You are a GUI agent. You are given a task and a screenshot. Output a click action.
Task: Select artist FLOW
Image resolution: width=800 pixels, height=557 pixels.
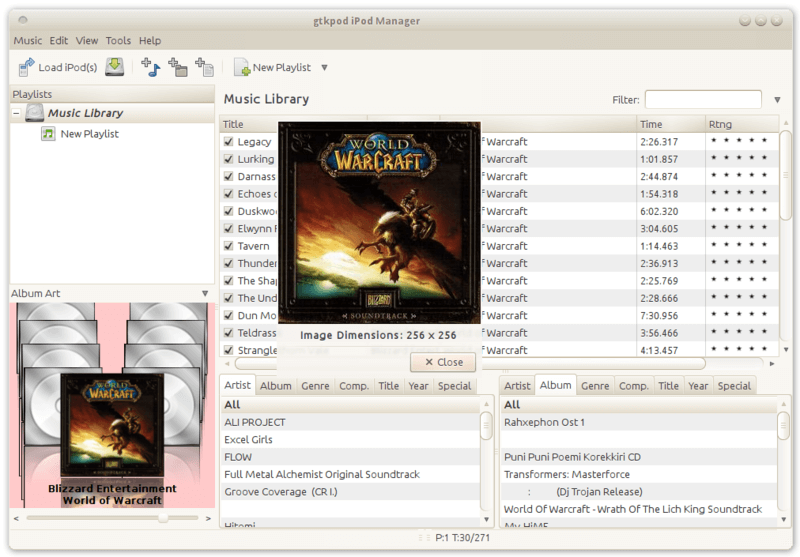[x=351, y=457]
